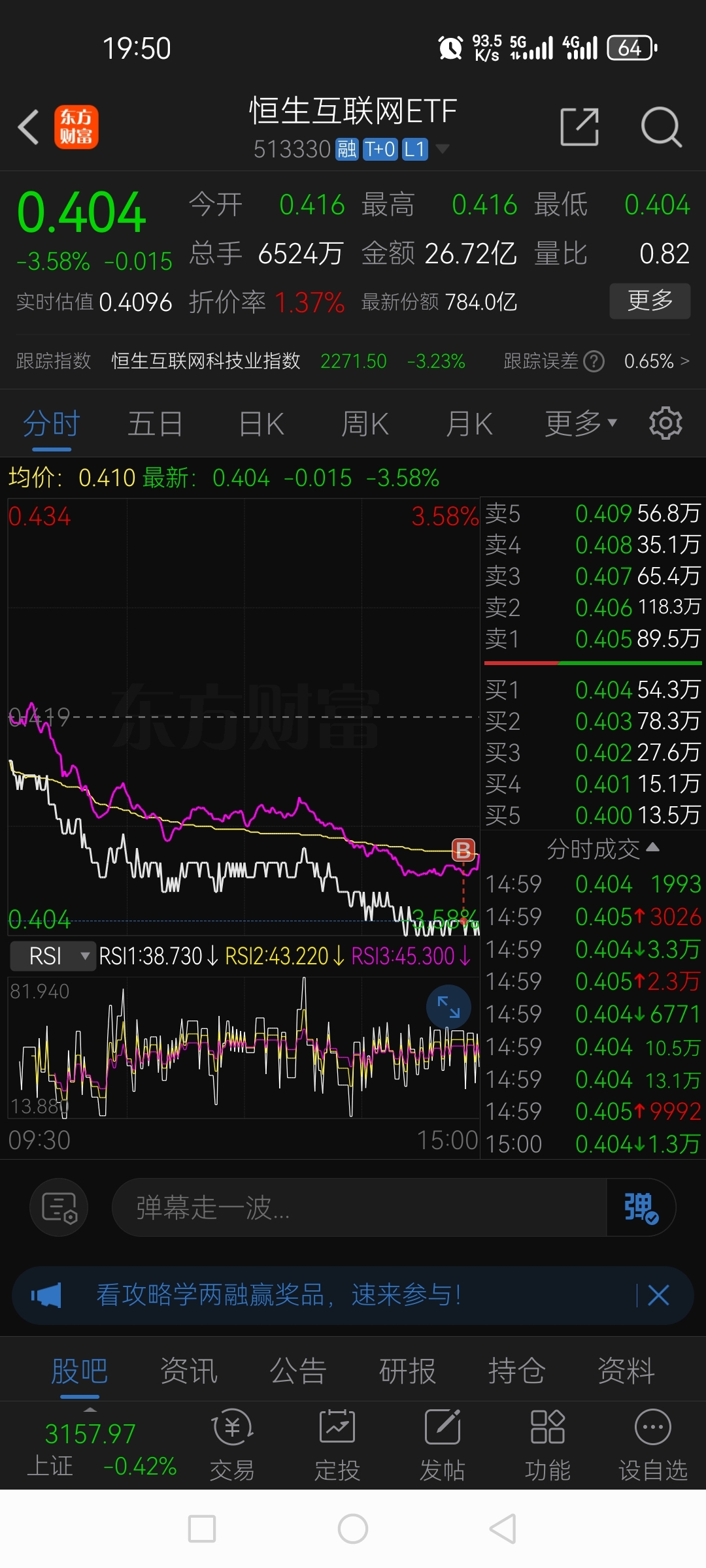Open 看攻略学两融赢奖品 promotion link
The width and height of the screenshot is (706, 1568).
279,1294
